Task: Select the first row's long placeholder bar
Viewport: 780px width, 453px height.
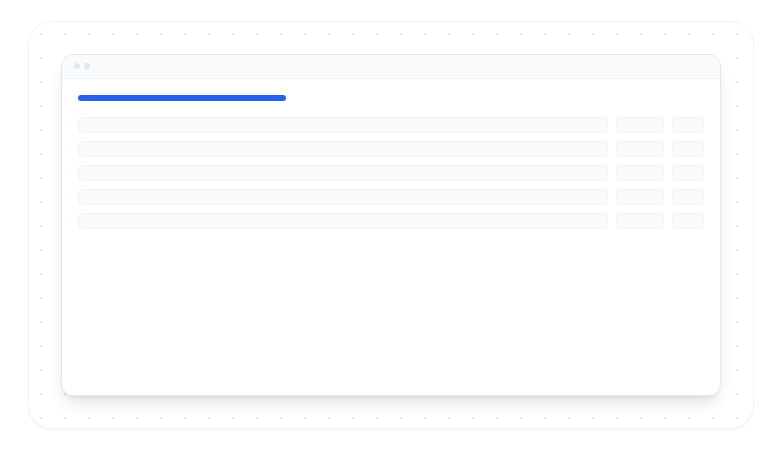Action: click(x=342, y=125)
